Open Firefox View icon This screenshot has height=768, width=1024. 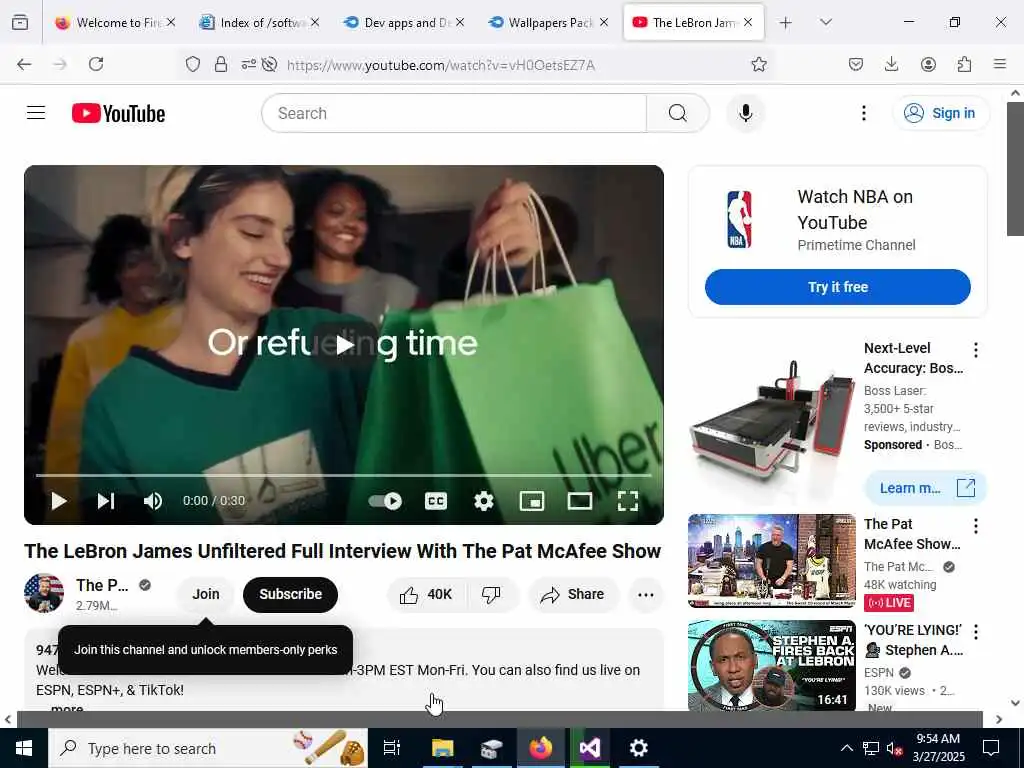20,22
